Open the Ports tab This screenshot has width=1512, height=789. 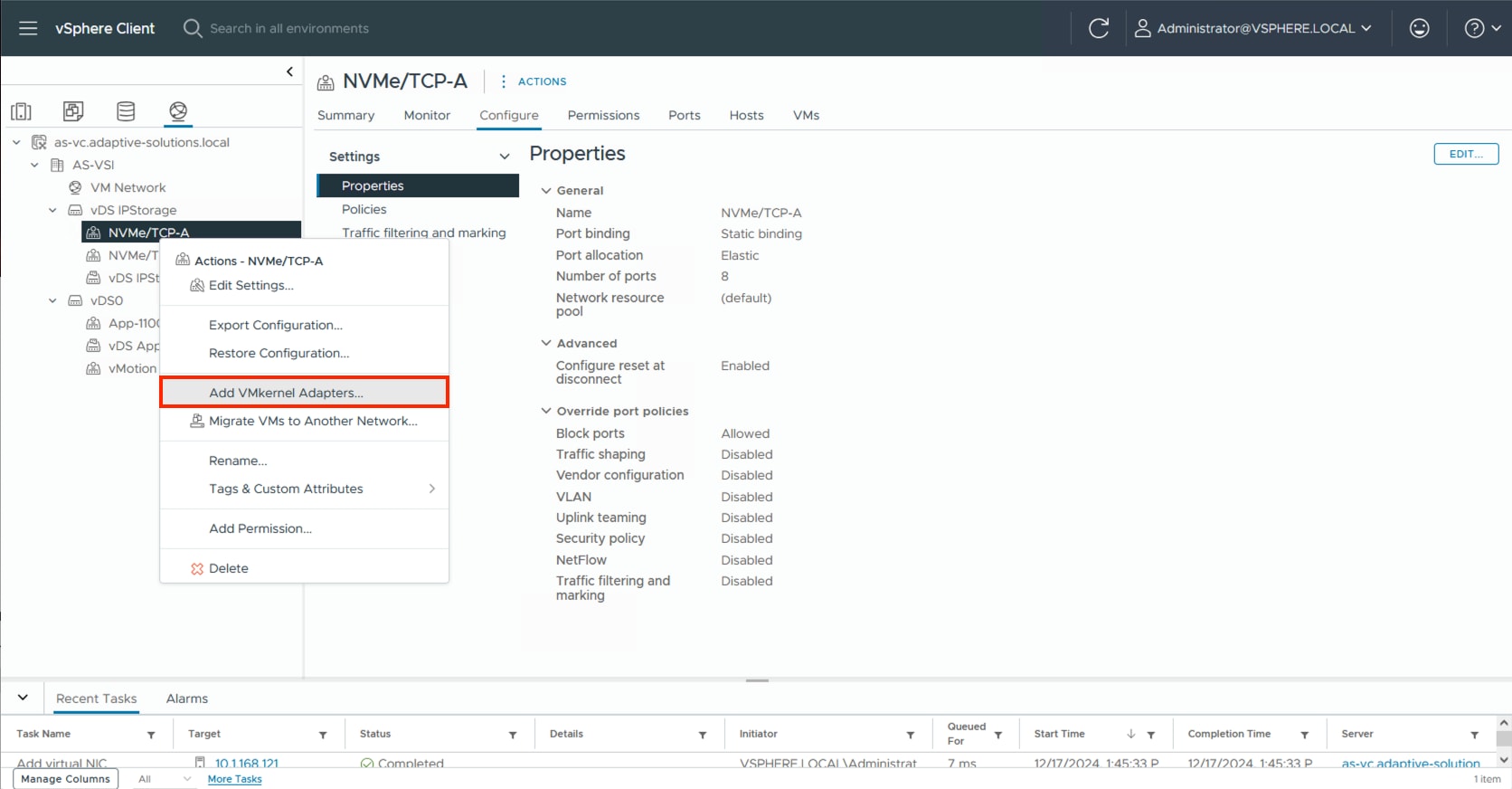(x=685, y=115)
